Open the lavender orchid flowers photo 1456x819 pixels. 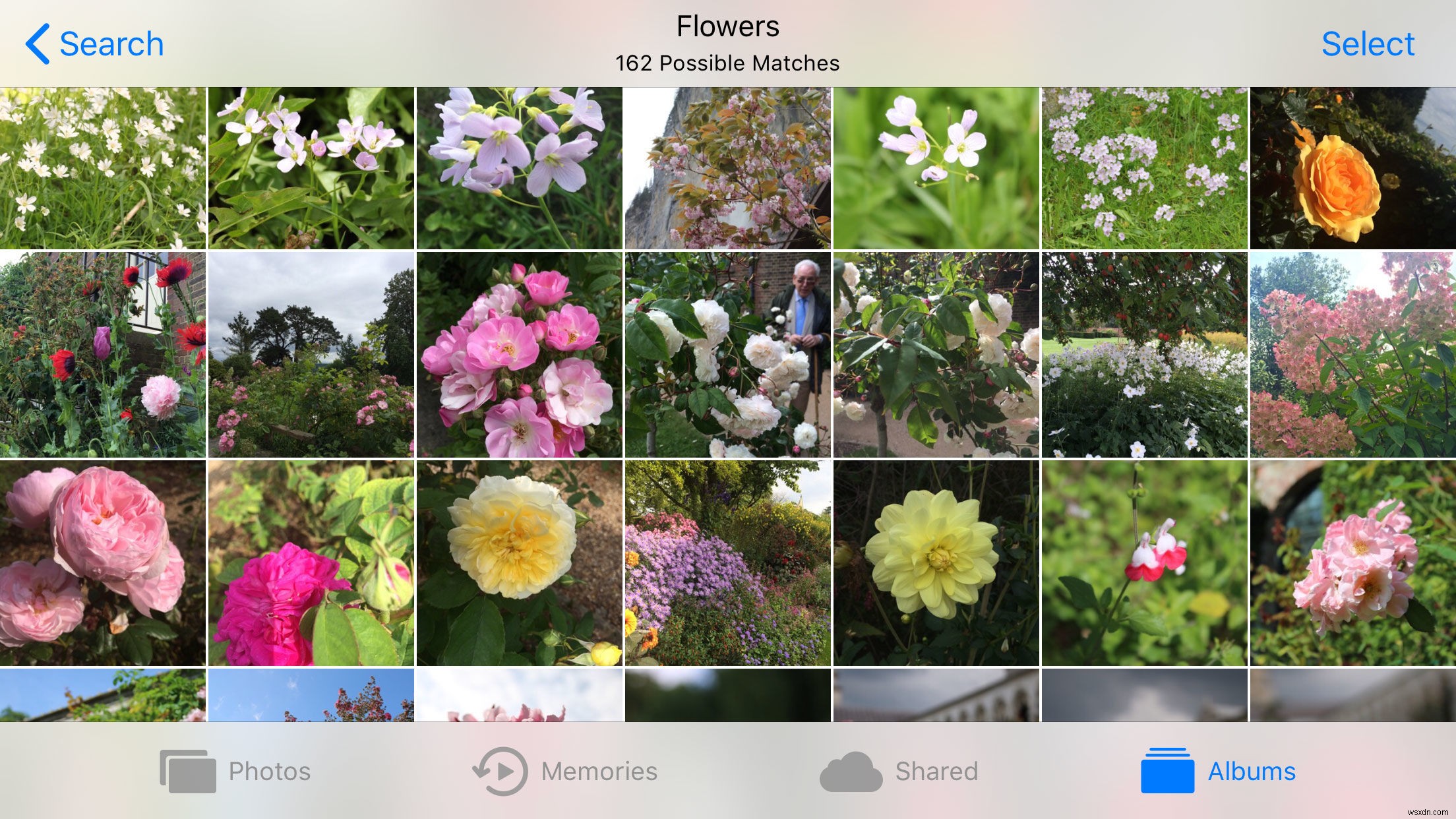pos(520,170)
